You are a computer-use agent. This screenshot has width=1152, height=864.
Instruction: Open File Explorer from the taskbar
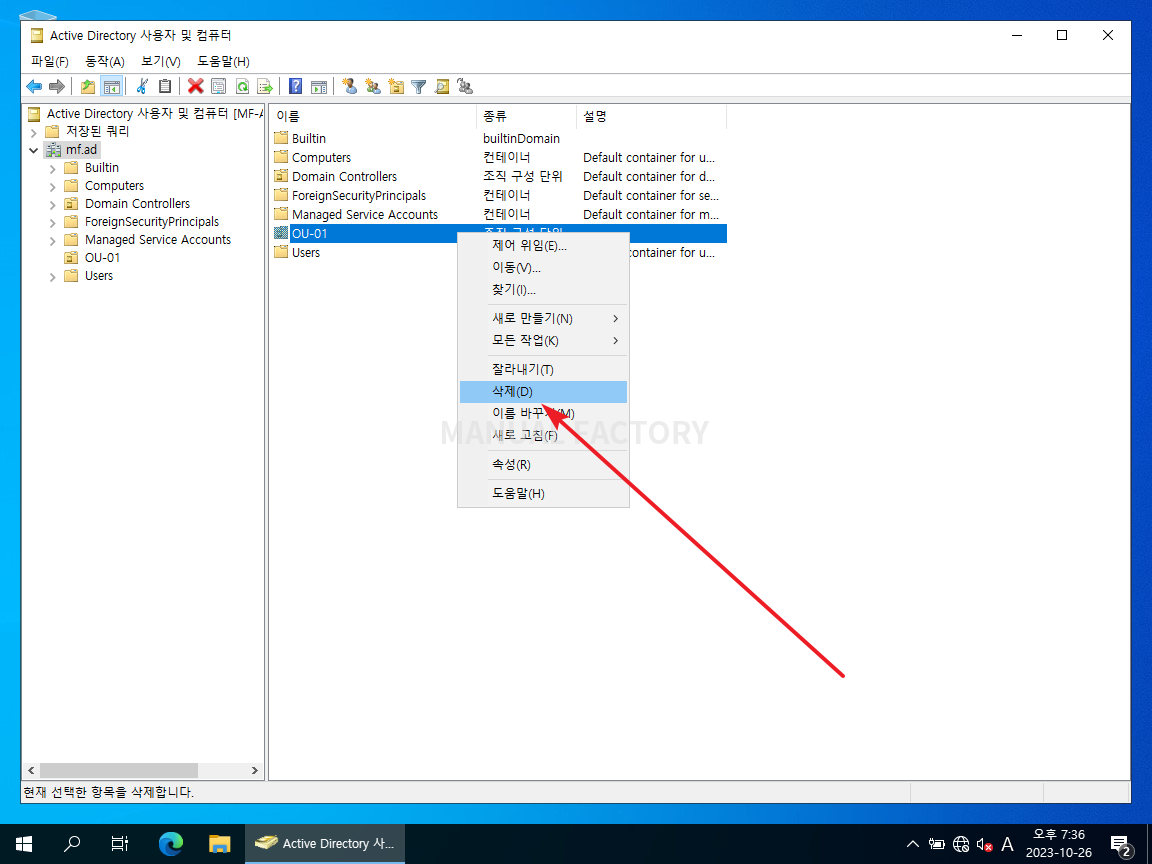coord(220,843)
